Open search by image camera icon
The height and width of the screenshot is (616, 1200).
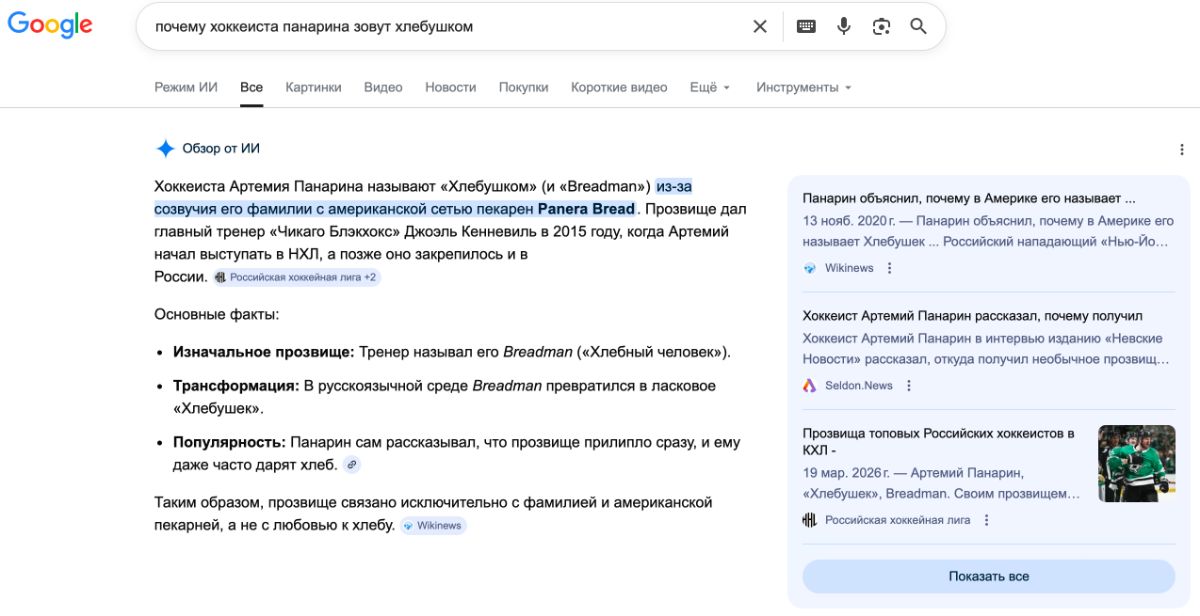[881, 27]
